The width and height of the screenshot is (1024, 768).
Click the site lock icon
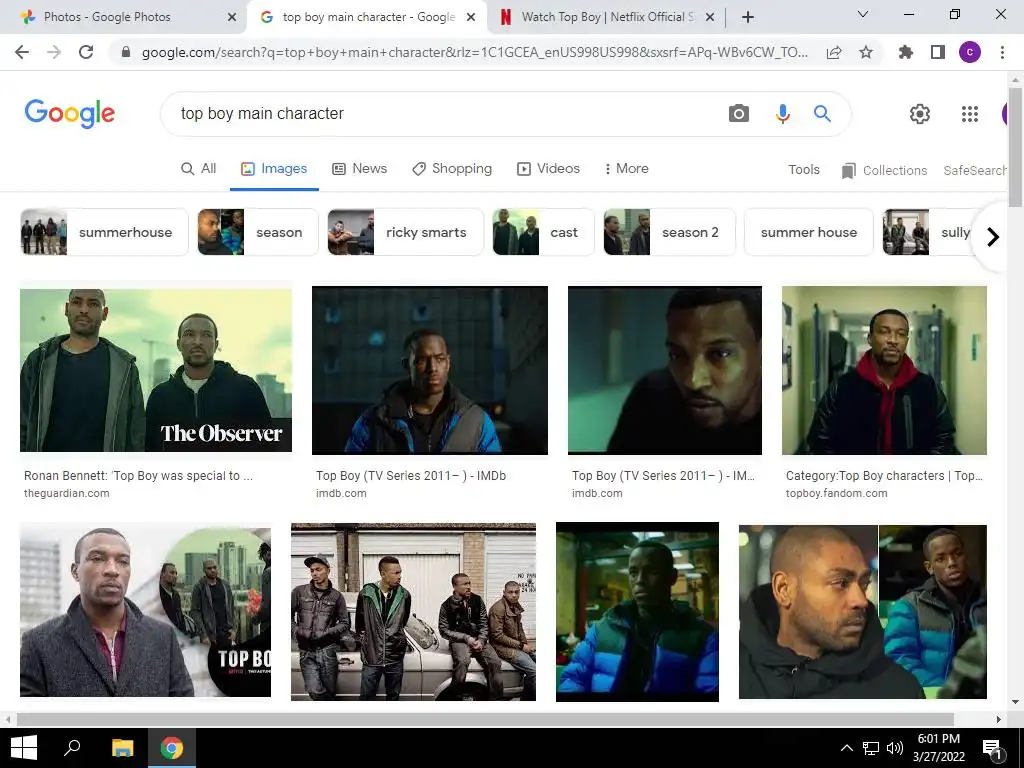(126, 52)
